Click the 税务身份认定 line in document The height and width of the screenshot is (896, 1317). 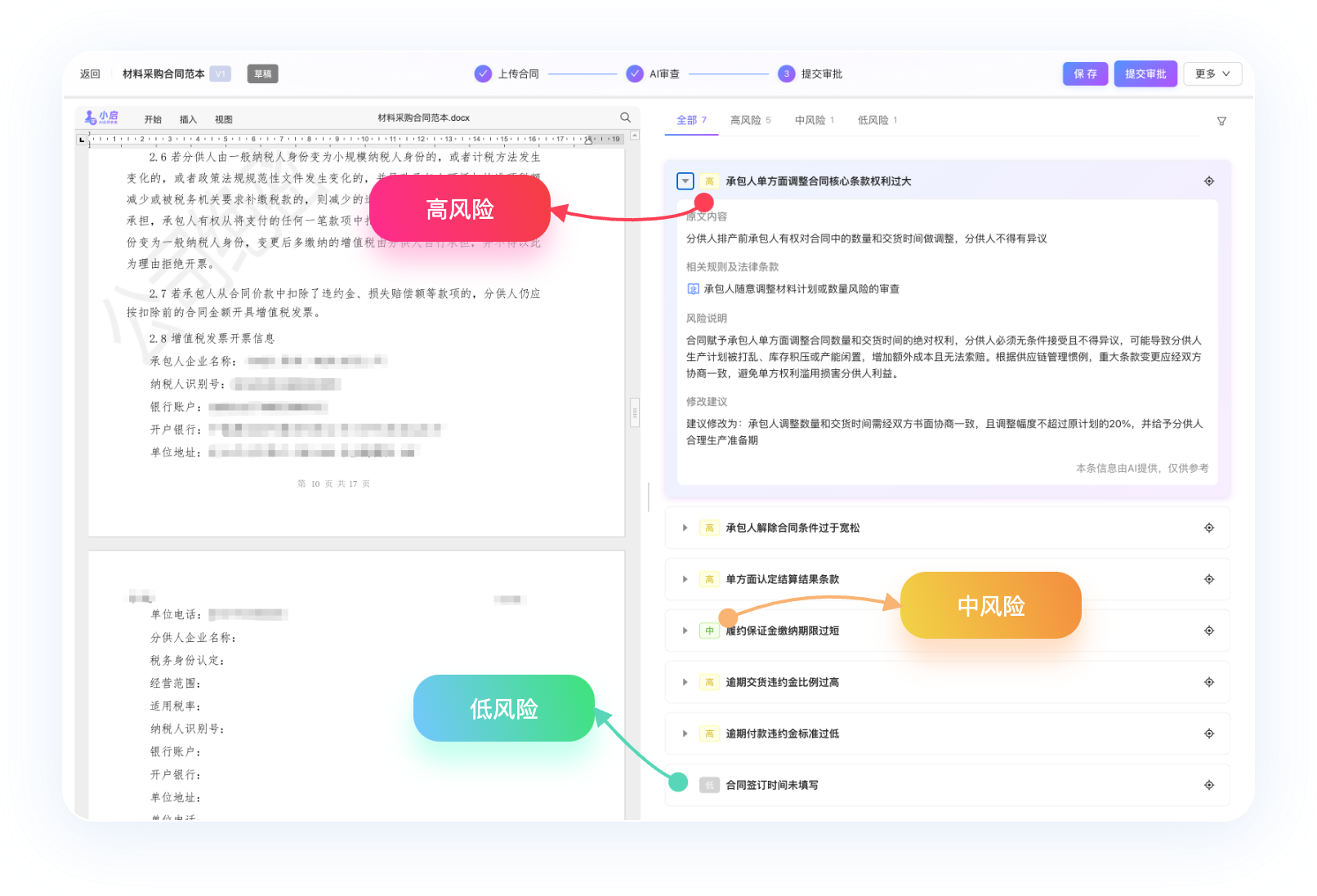187,661
